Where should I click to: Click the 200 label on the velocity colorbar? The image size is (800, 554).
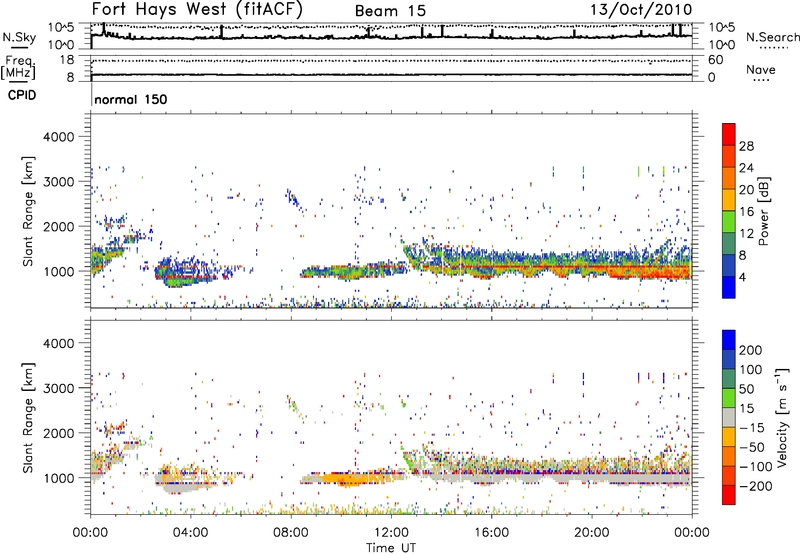pyautogui.click(x=751, y=350)
